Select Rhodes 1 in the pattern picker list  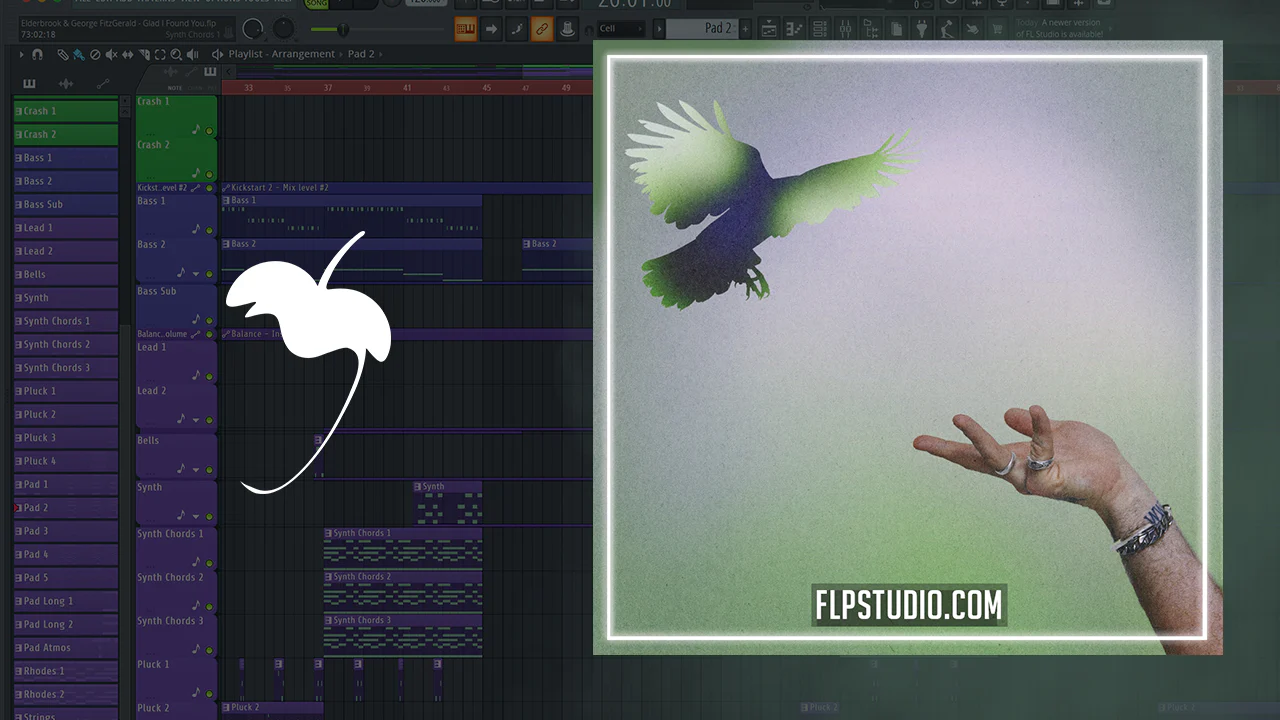(66, 671)
